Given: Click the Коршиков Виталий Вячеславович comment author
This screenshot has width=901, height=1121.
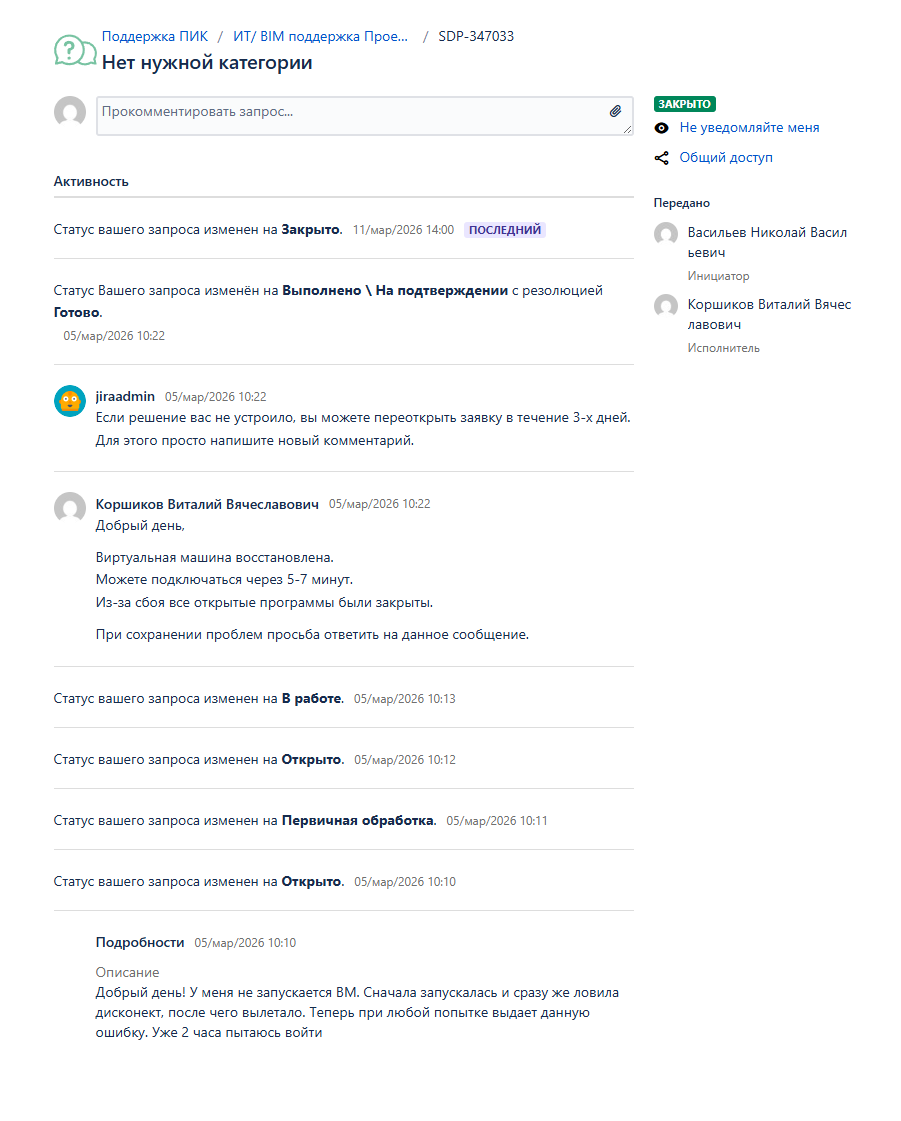Looking at the screenshot, I should (207, 504).
